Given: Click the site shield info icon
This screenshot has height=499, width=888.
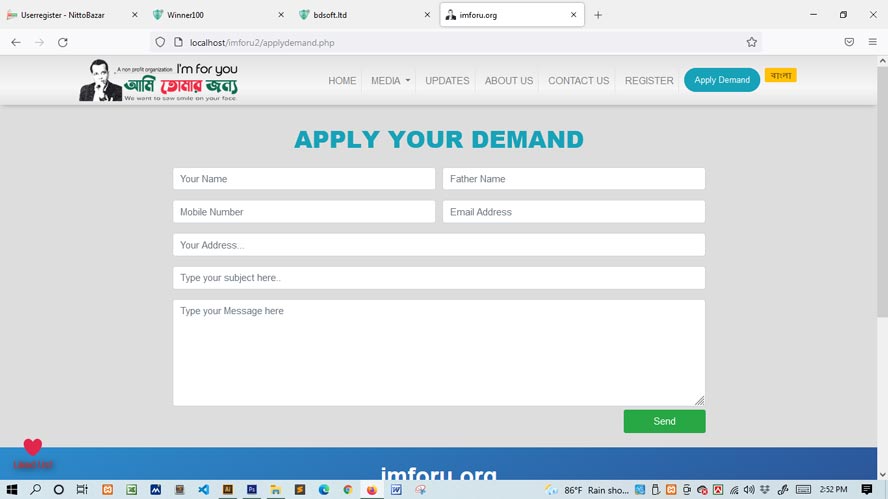Looking at the screenshot, I should click(x=160, y=42).
